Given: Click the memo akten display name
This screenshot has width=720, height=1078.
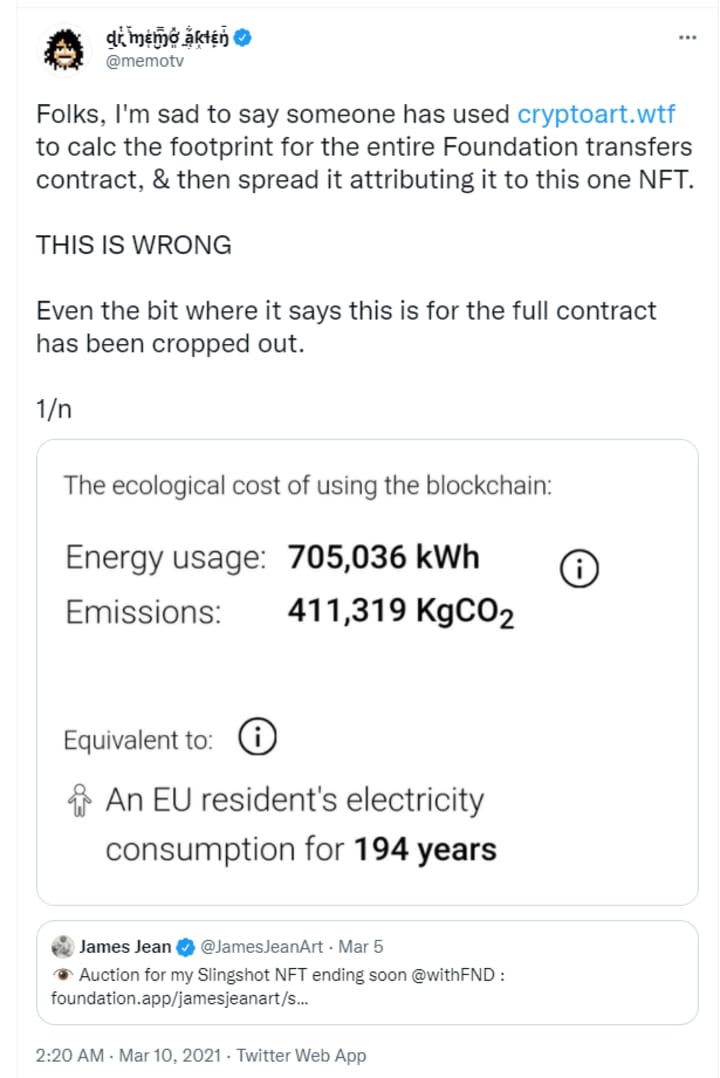Looking at the screenshot, I should click(167, 39).
